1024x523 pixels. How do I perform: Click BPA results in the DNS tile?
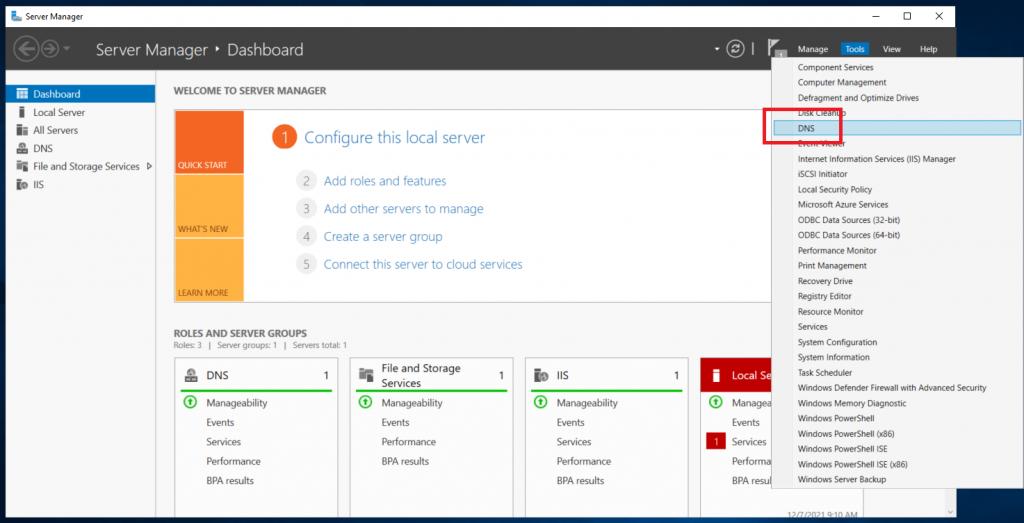pyautogui.click(x=230, y=481)
